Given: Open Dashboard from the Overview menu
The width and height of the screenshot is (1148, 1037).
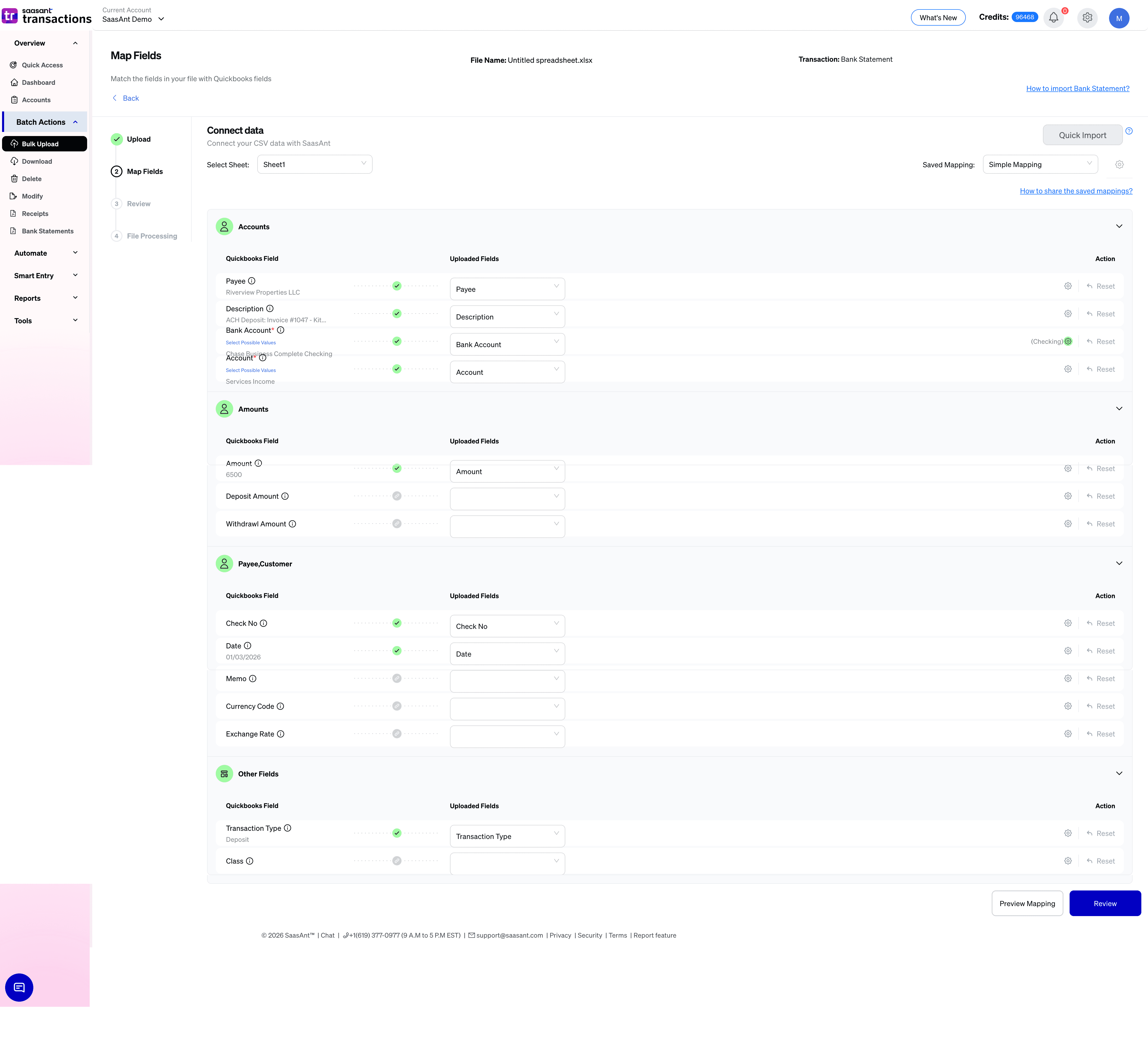Looking at the screenshot, I should tap(38, 82).
